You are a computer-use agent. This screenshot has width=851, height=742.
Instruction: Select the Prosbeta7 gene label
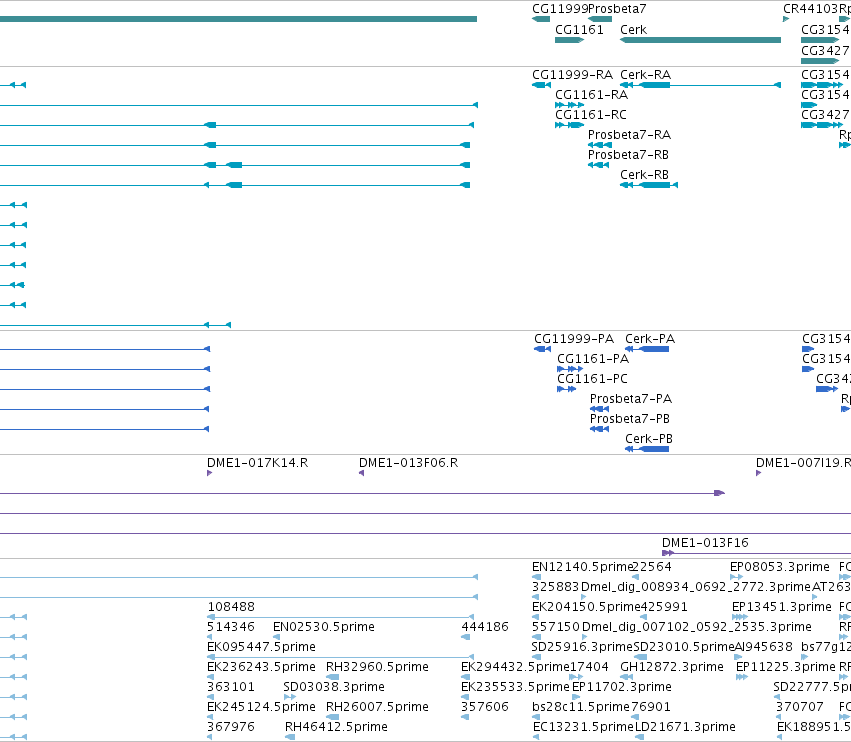coord(617,9)
